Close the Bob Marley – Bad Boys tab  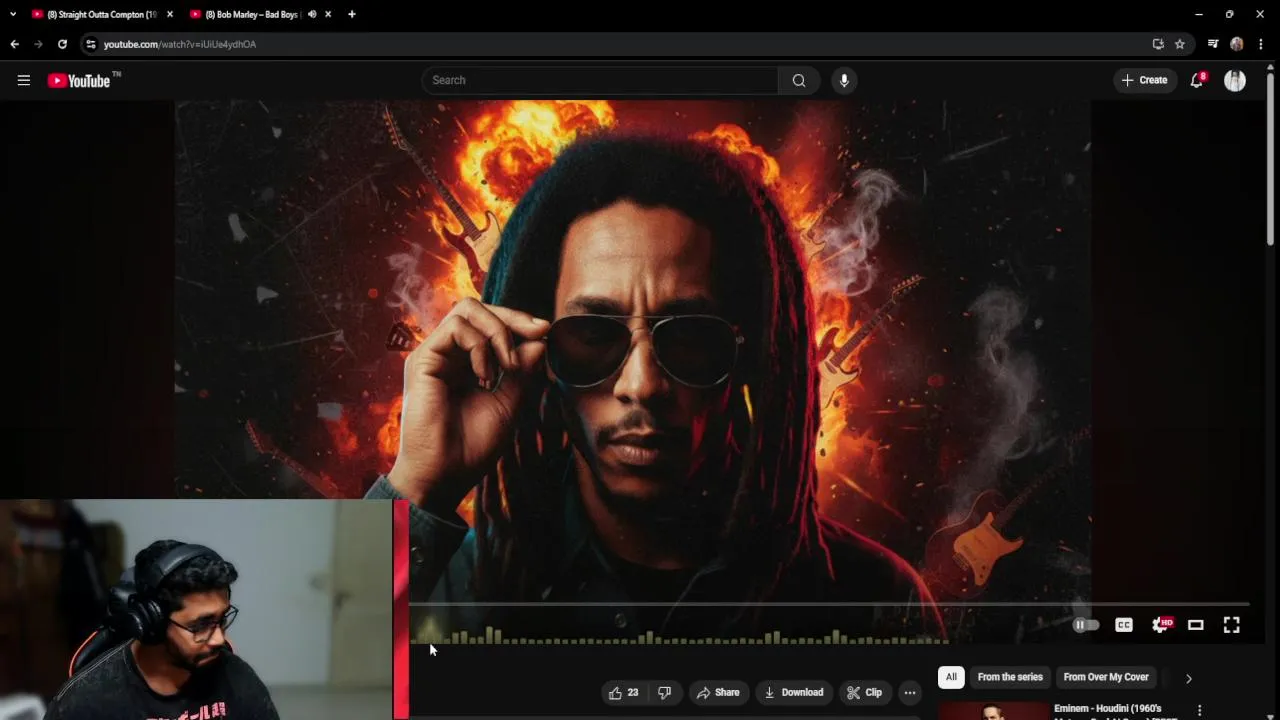[x=328, y=14]
